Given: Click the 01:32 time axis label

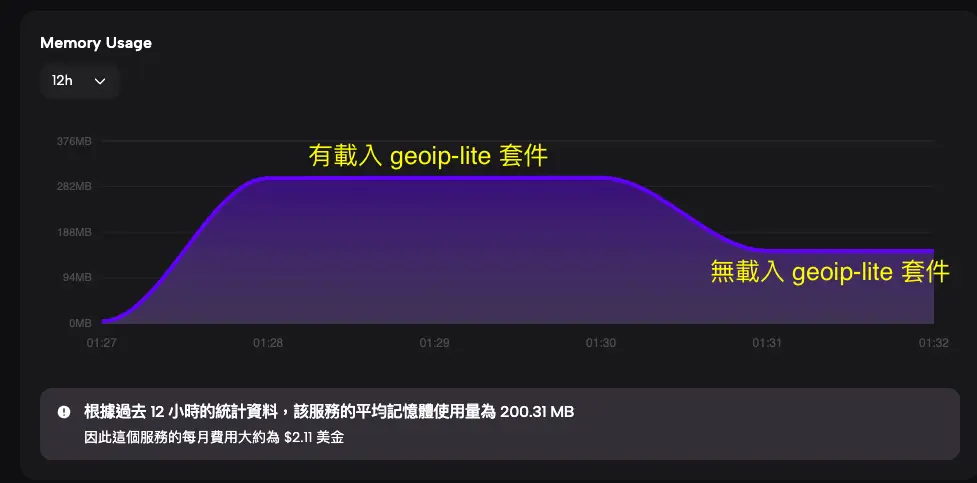Looking at the screenshot, I should (x=933, y=343).
